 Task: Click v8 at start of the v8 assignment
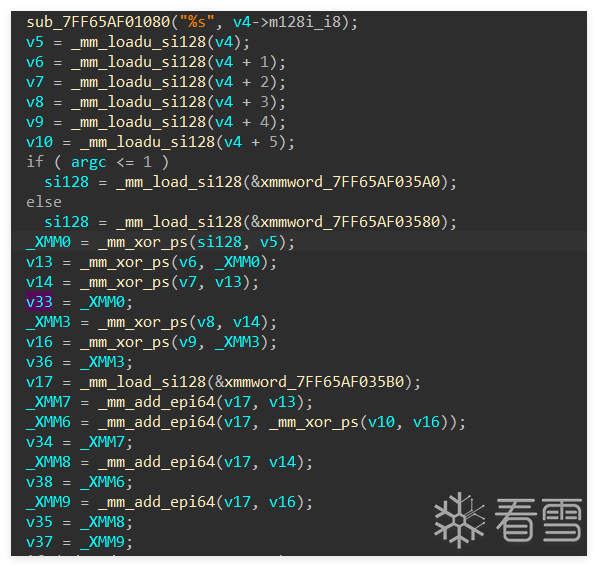click(35, 102)
